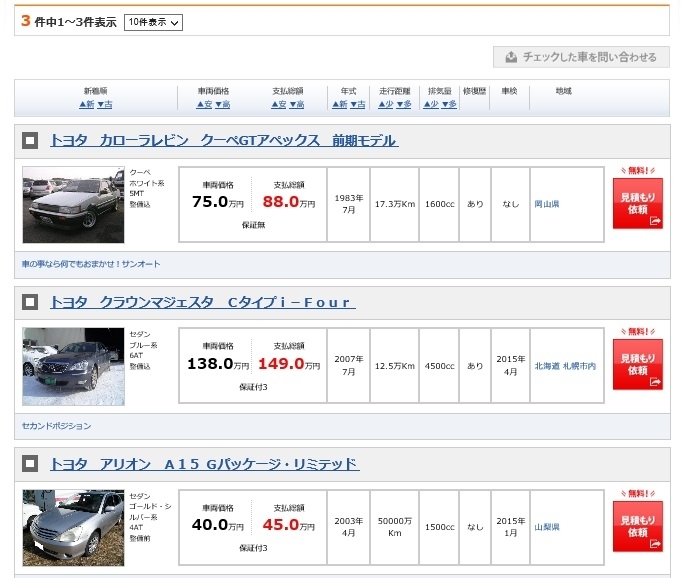Viewport: 681px width, 578px height.
Task: Click the 88.0万円 total payment value
Action: [289, 202]
